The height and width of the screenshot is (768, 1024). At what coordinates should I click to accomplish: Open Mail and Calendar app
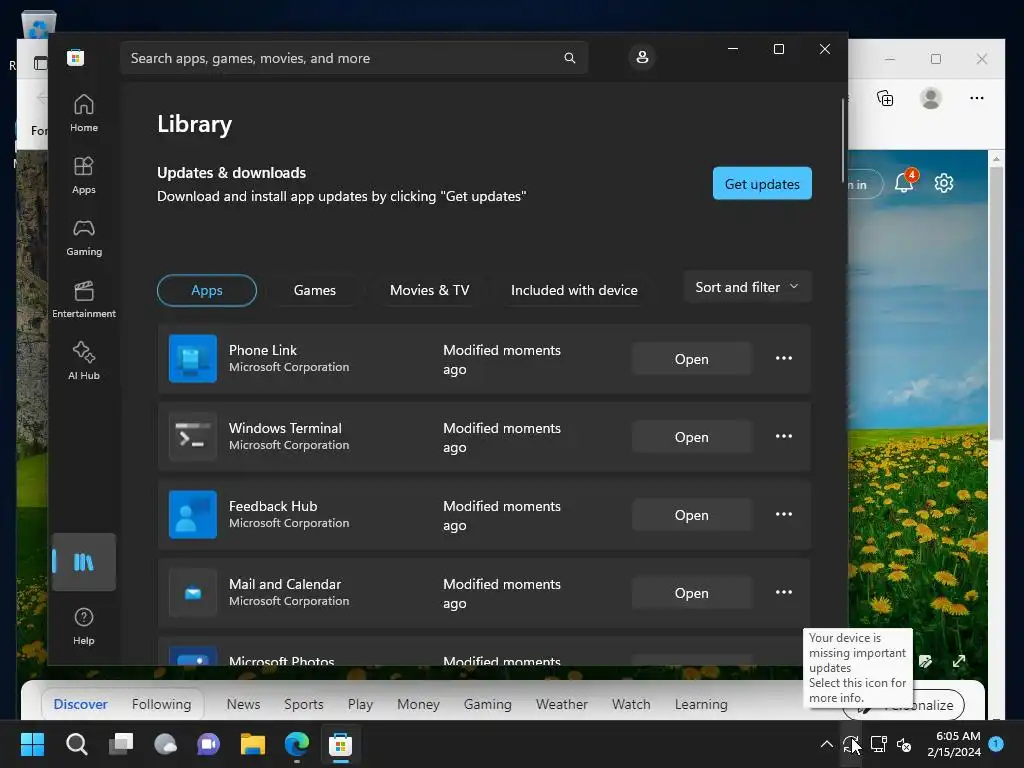point(692,593)
